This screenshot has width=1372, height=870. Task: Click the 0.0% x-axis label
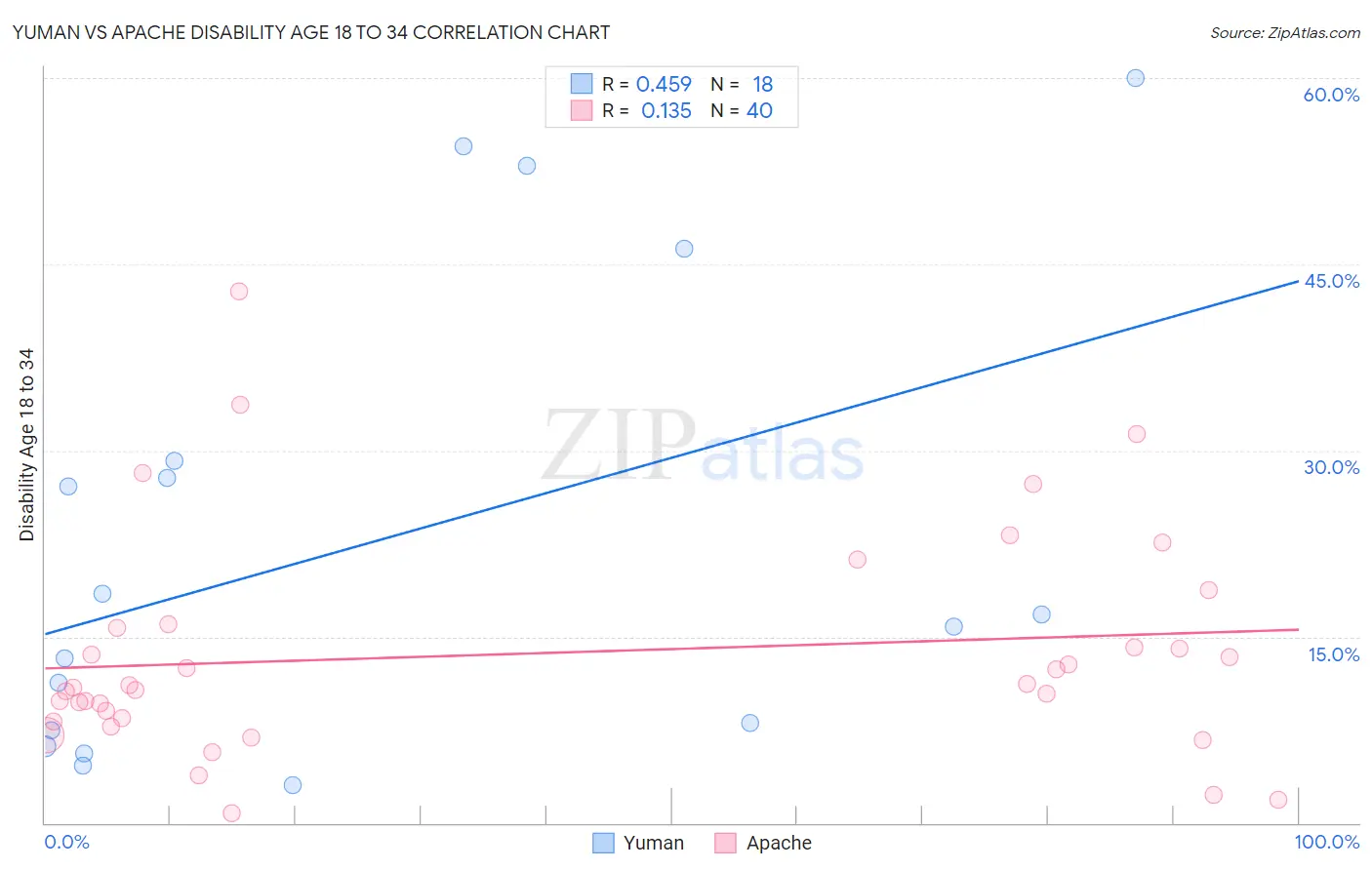pos(66,842)
